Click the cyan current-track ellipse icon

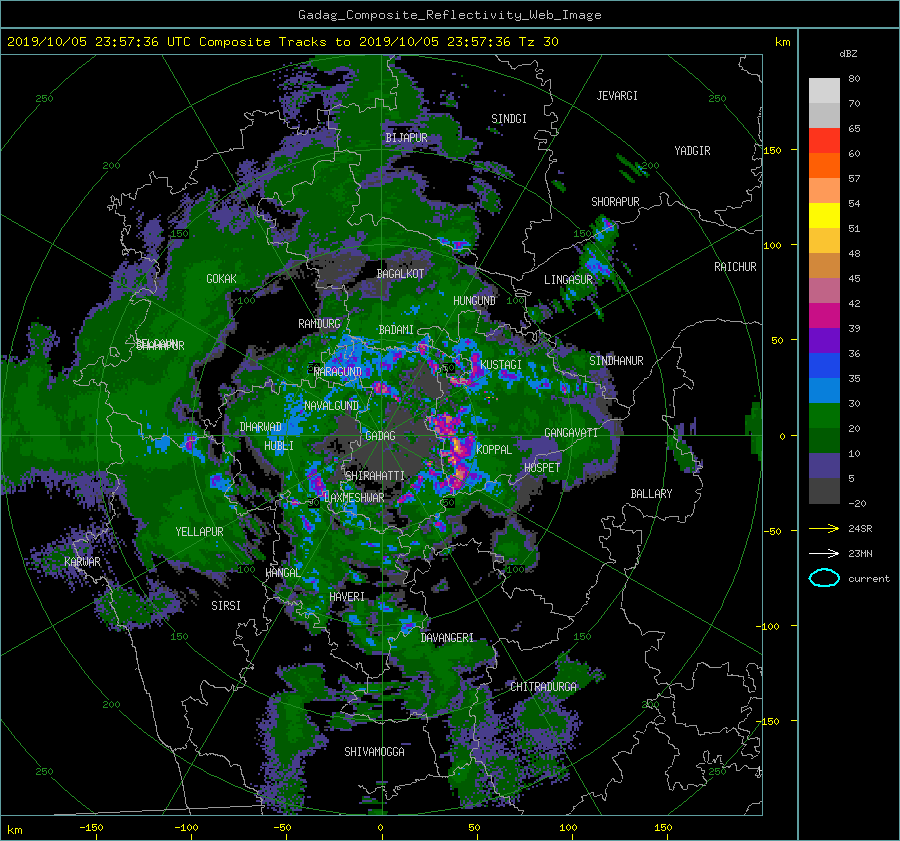pos(824,578)
